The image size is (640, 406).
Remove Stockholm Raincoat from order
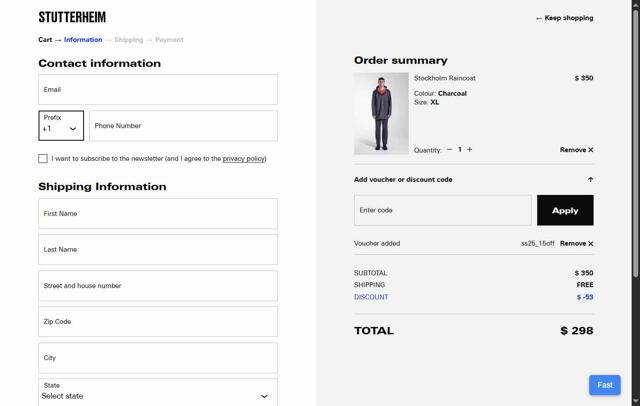click(x=576, y=150)
